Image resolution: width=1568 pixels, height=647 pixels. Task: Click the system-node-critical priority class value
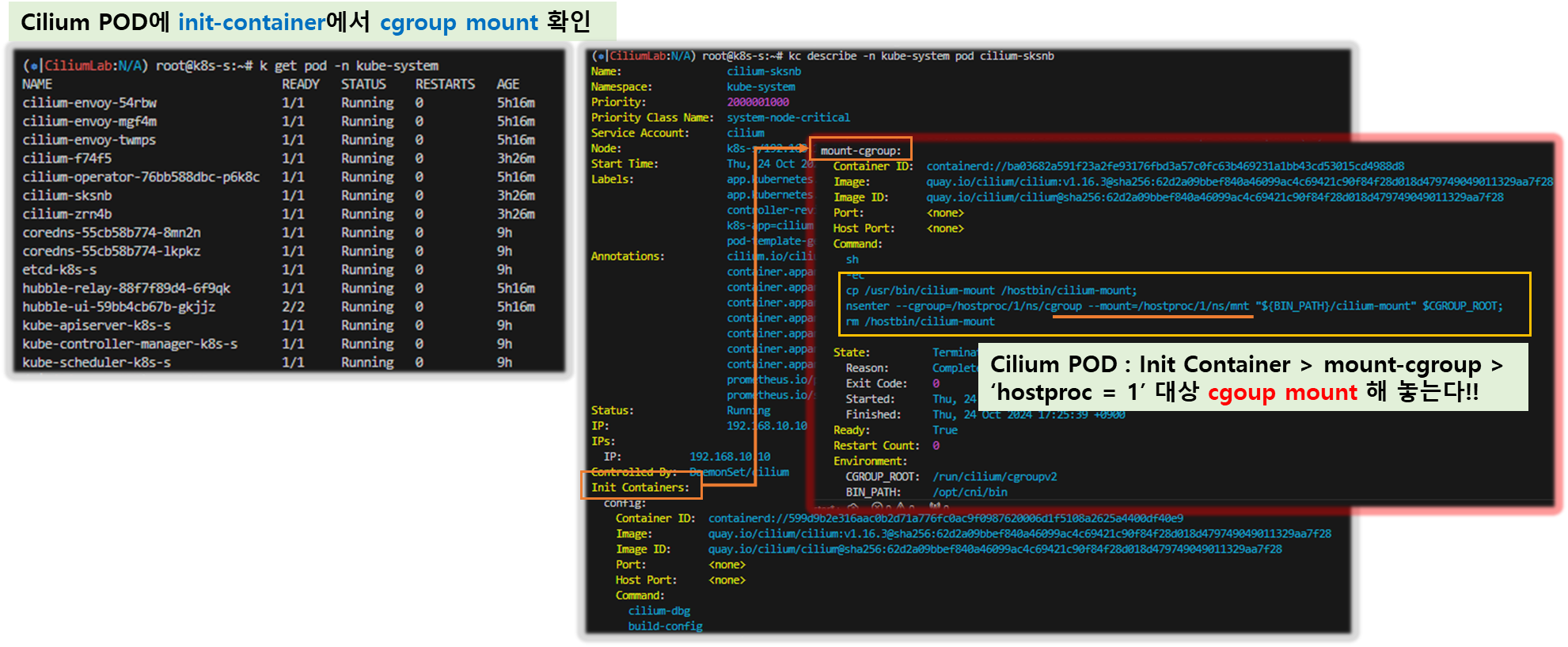(788, 118)
